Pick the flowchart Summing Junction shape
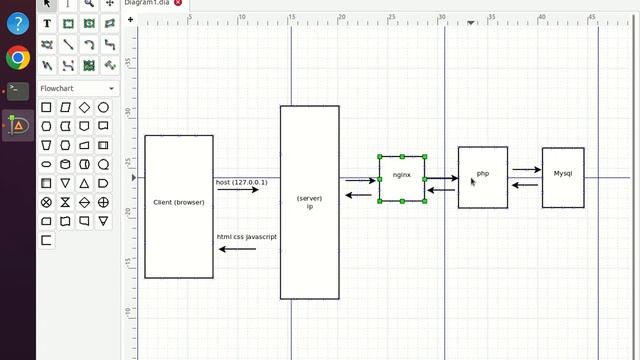The image size is (640, 360). [47, 202]
